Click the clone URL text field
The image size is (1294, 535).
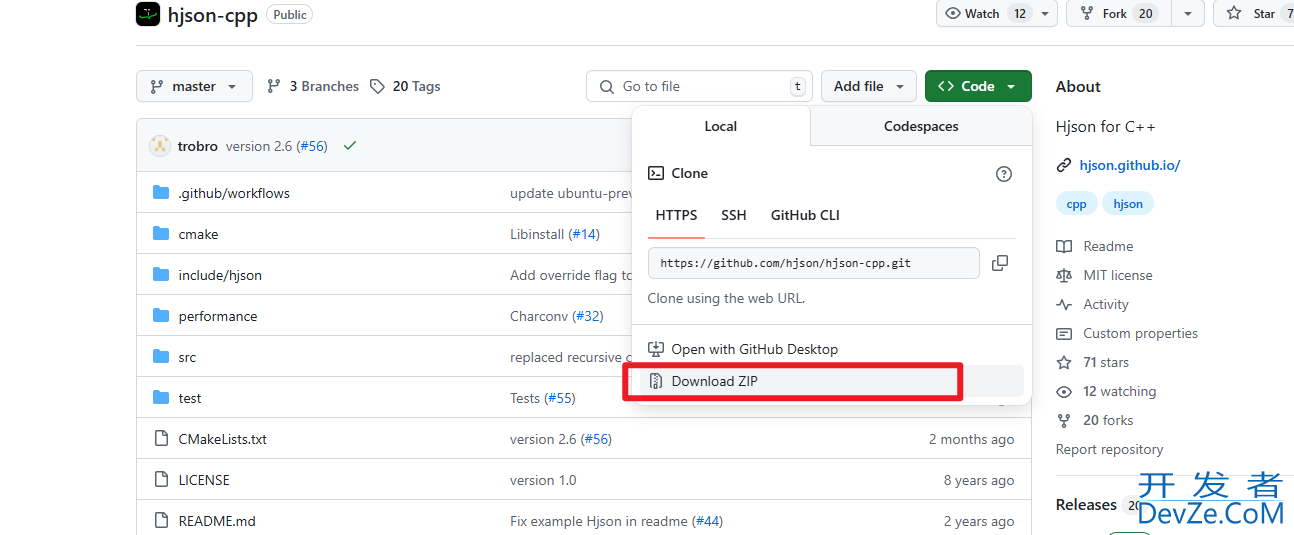coord(814,263)
